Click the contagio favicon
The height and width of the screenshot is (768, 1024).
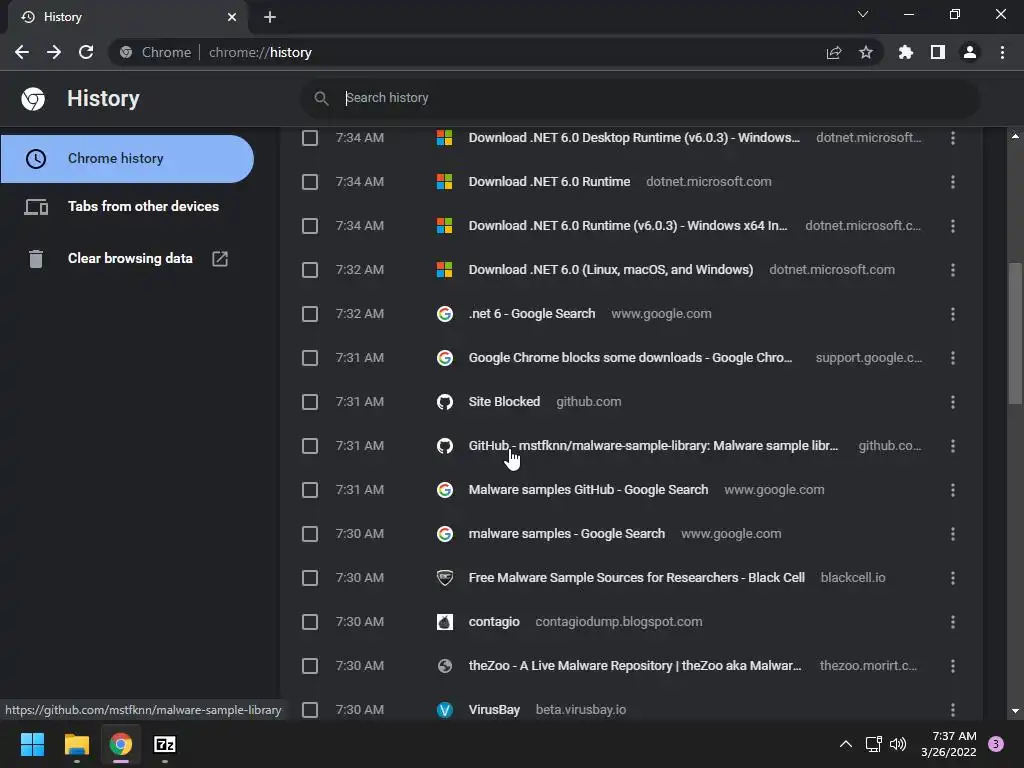[445, 622]
